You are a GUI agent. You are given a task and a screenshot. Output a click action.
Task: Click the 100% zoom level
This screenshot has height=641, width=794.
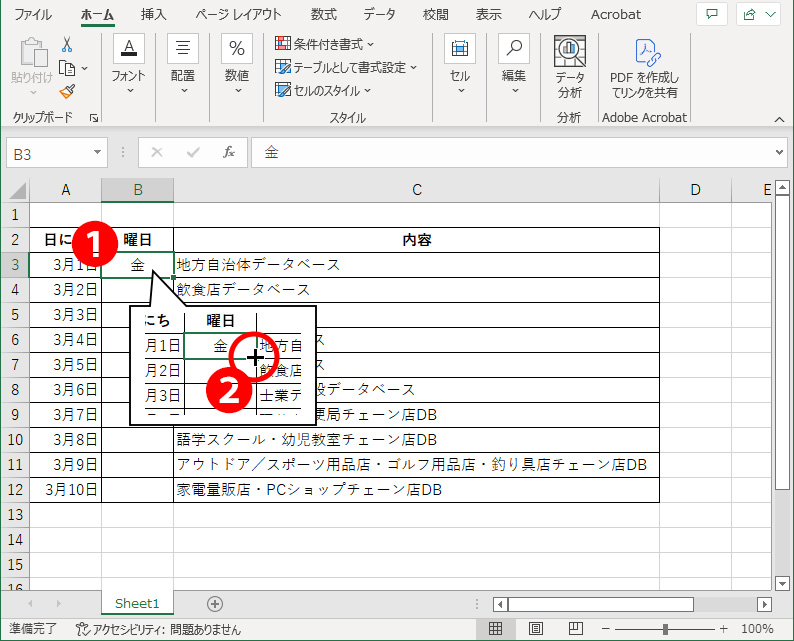pyautogui.click(x=757, y=629)
